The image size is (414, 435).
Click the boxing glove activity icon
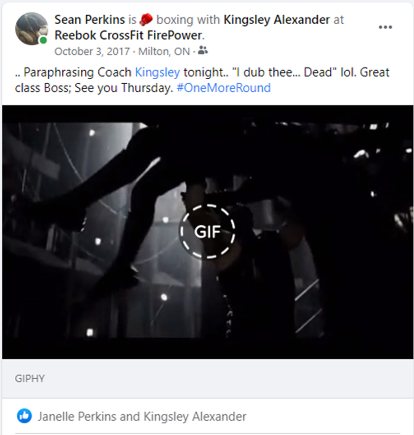point(146,20)
